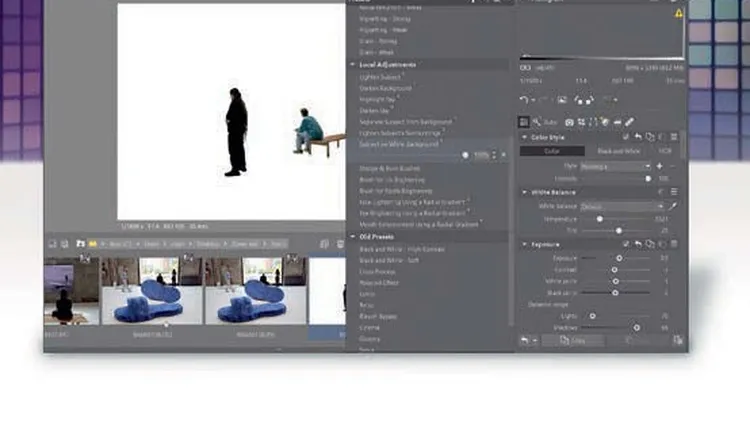
Task: Click the plus icon beside the Style dropdown
Action: 660,166
